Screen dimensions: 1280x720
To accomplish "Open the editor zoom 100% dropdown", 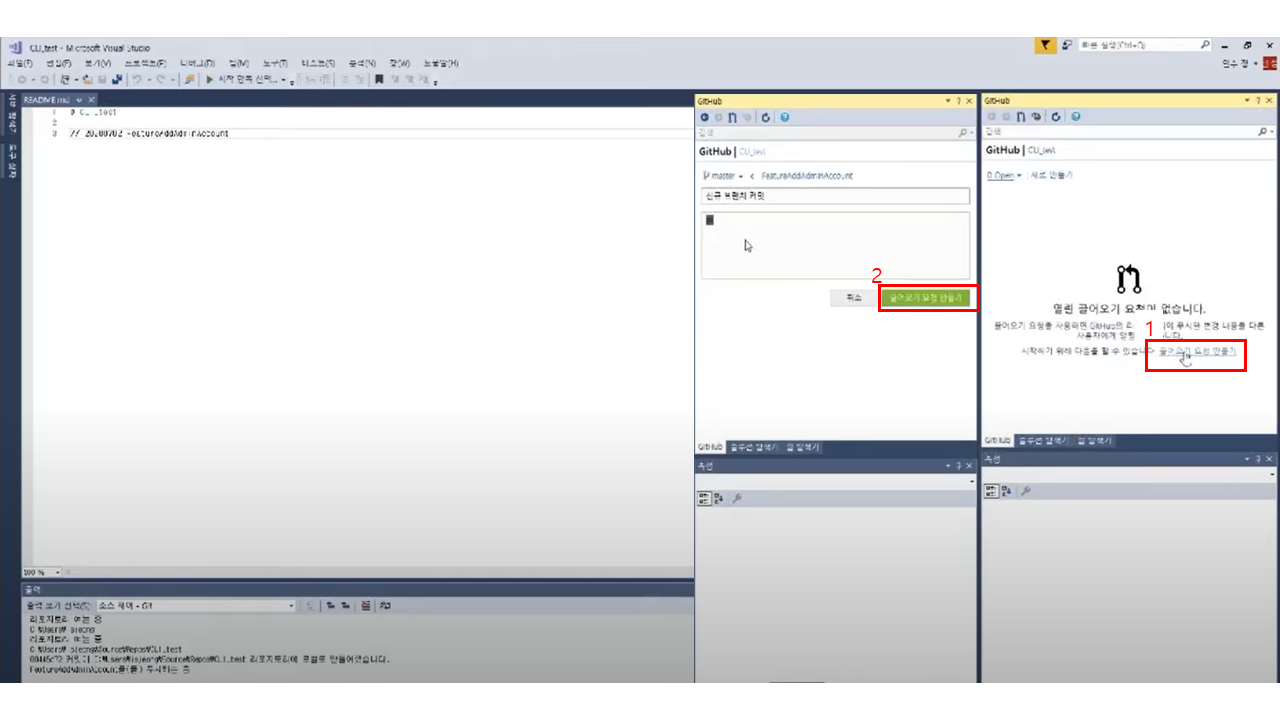I will click(41, 572).
